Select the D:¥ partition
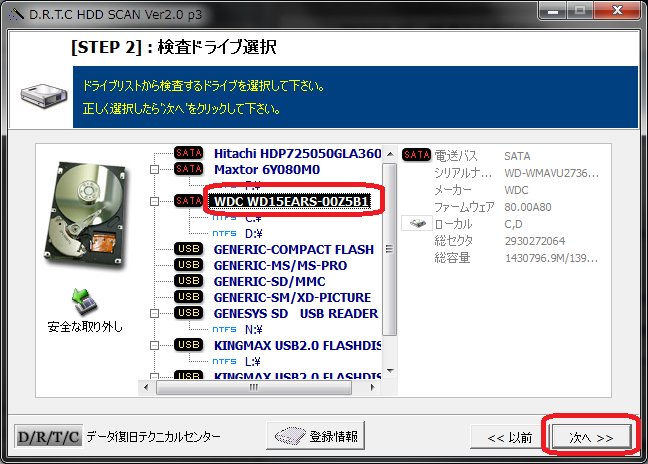This screenshot has width=648, height=464. tap(254, 234)
